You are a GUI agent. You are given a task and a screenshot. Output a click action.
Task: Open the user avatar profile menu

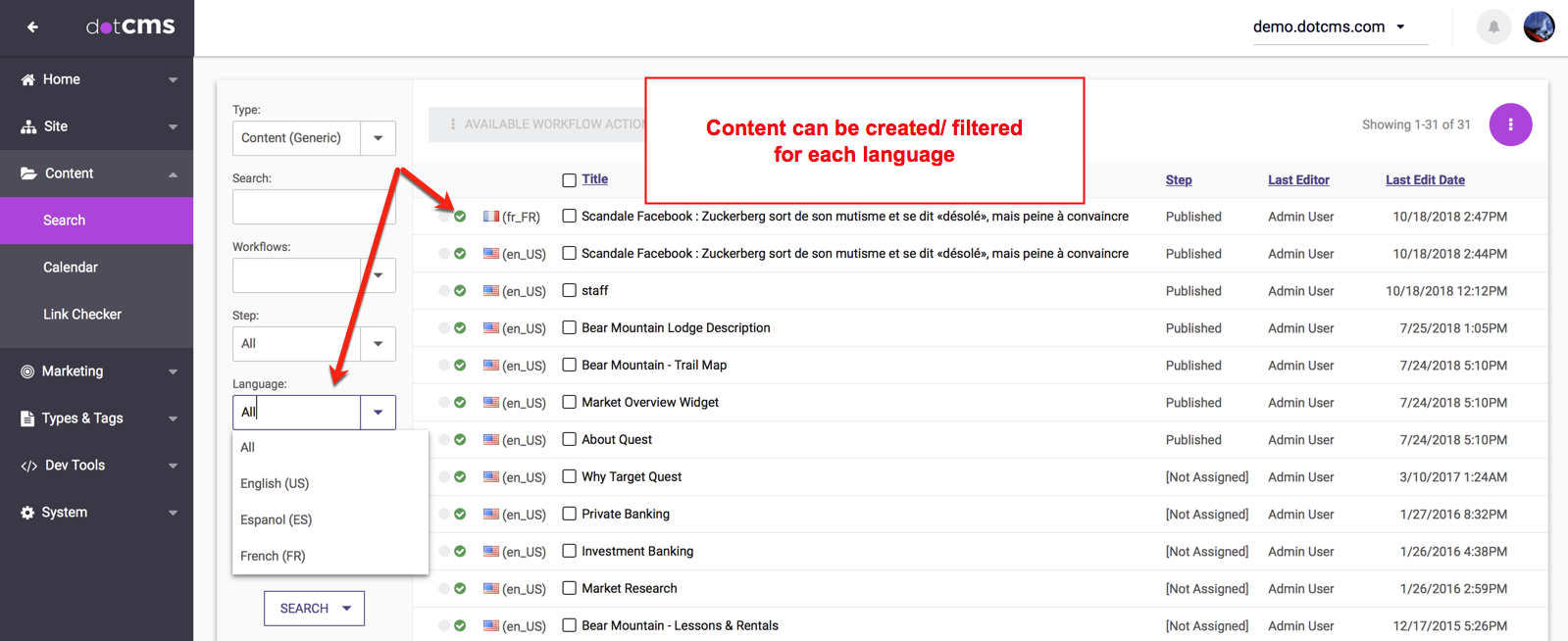point(1539,27)
